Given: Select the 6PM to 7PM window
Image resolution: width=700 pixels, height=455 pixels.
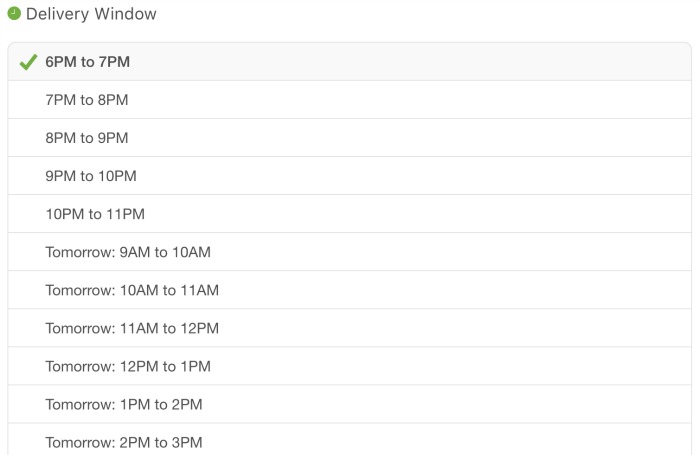Looking at the screenshot, I should click(x=88, y=62).
